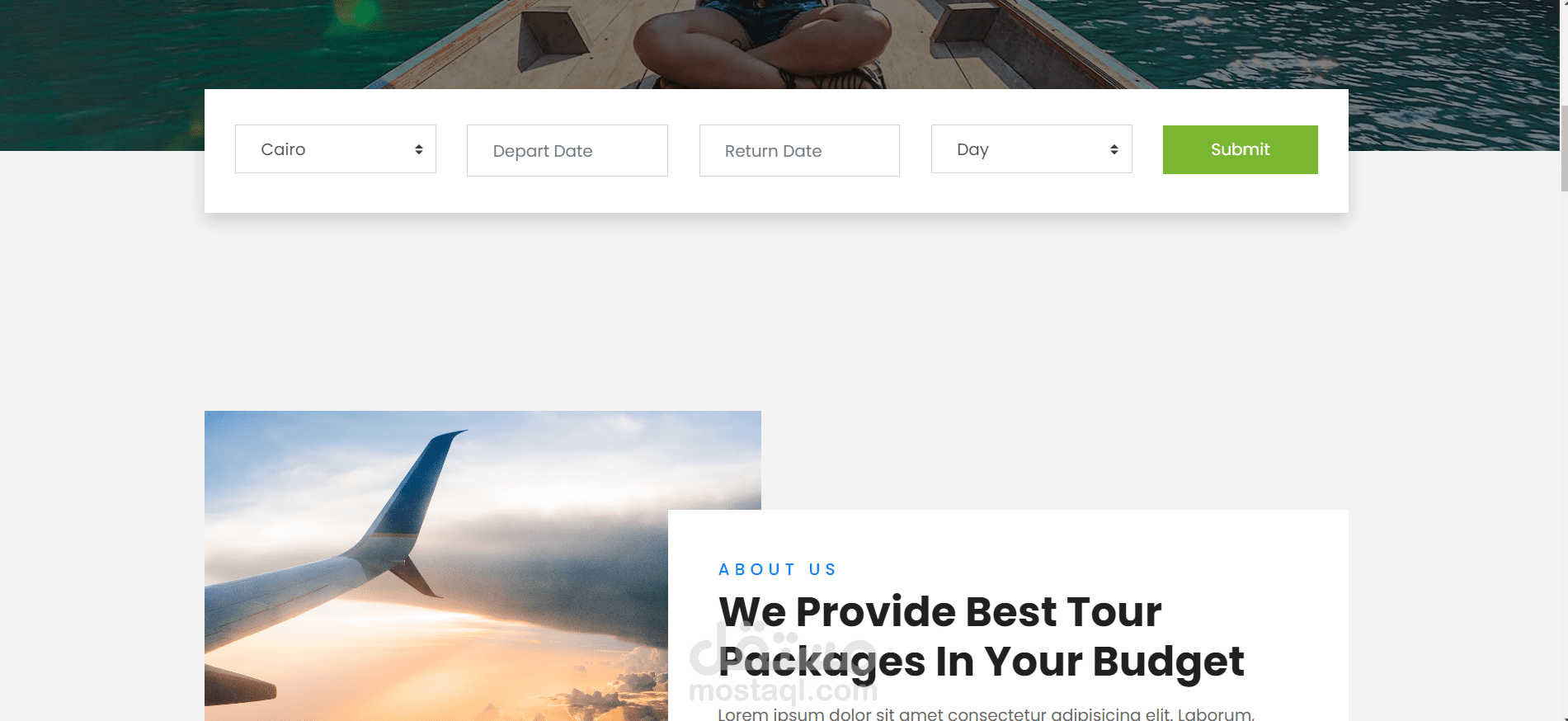This screenshot has height=721, width=1568.
Task: Click the white search form panel background
Action: point(776,194)
